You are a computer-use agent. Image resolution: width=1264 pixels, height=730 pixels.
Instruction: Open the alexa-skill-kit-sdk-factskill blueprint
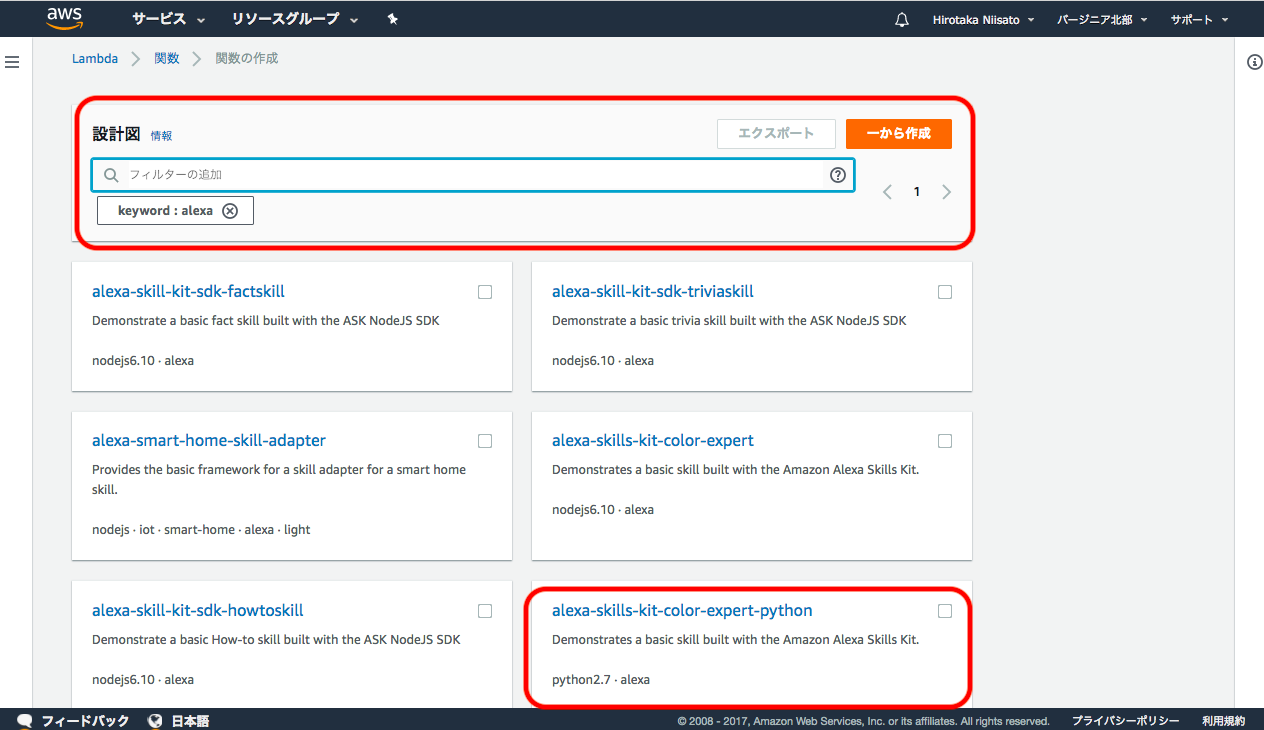coord(188,292)
